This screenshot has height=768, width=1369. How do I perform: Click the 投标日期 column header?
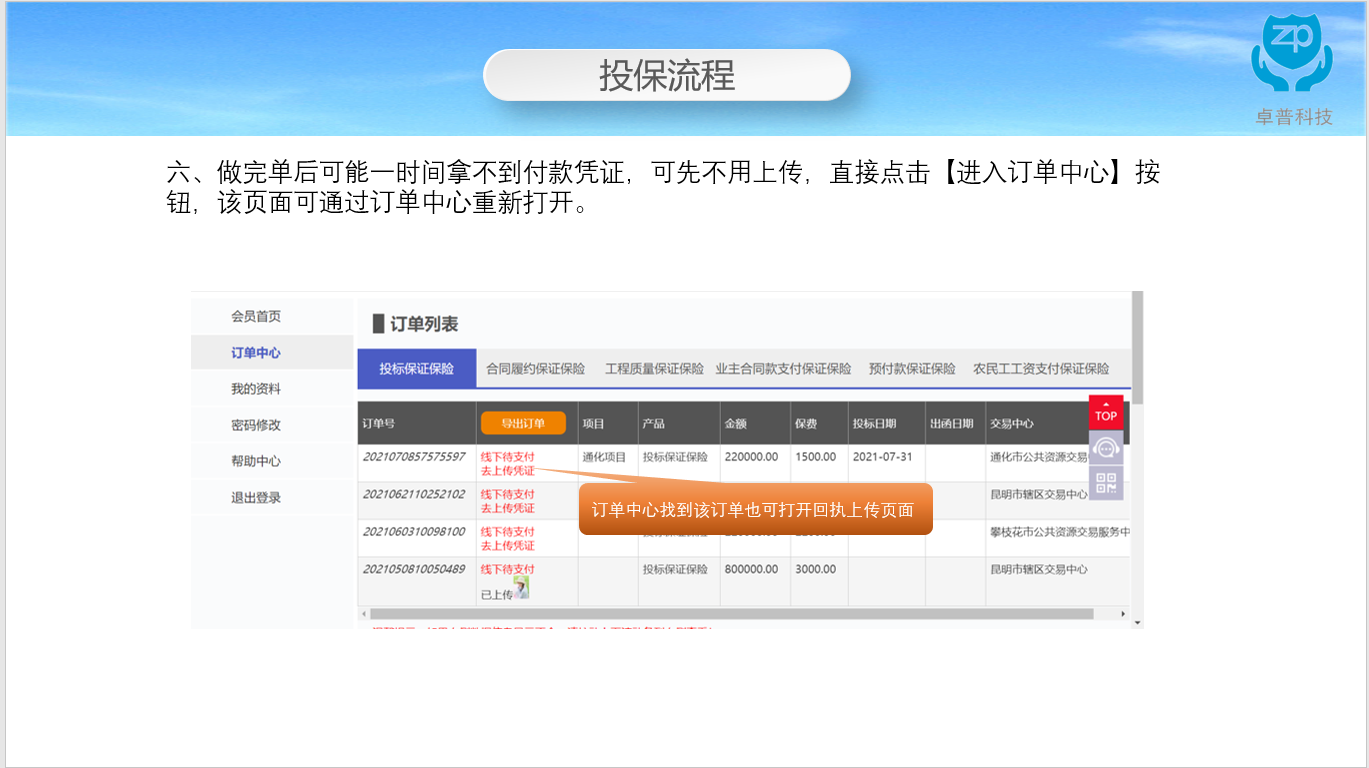[874, 424]
